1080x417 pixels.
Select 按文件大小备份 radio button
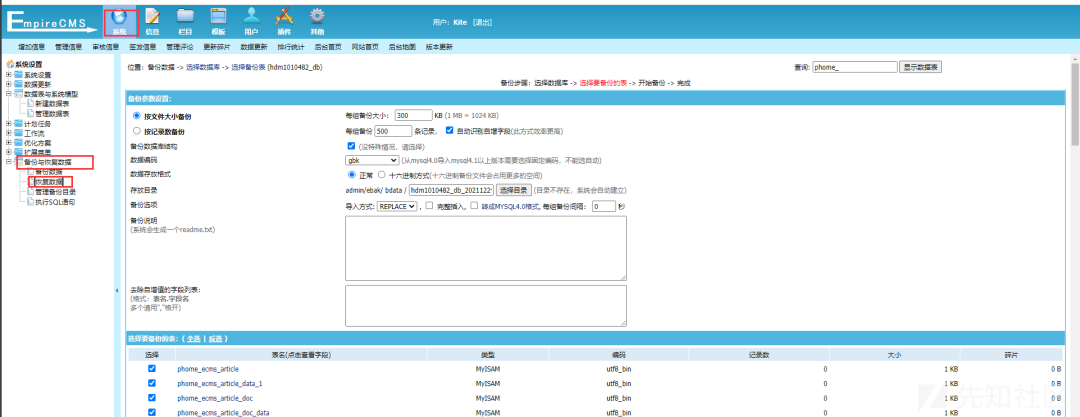pyautogui.click(x=136, y=116)
